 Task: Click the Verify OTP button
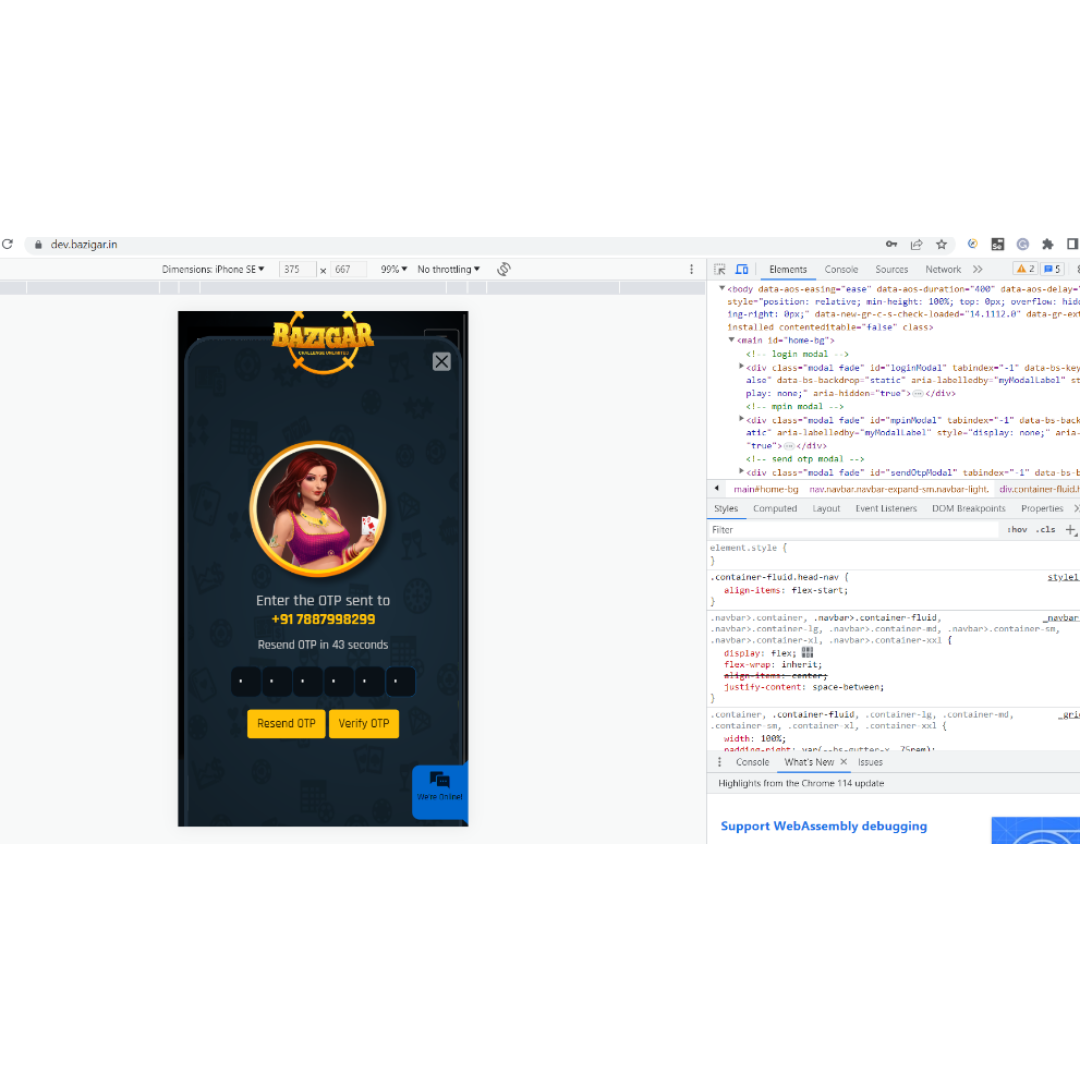coord(364,724)
